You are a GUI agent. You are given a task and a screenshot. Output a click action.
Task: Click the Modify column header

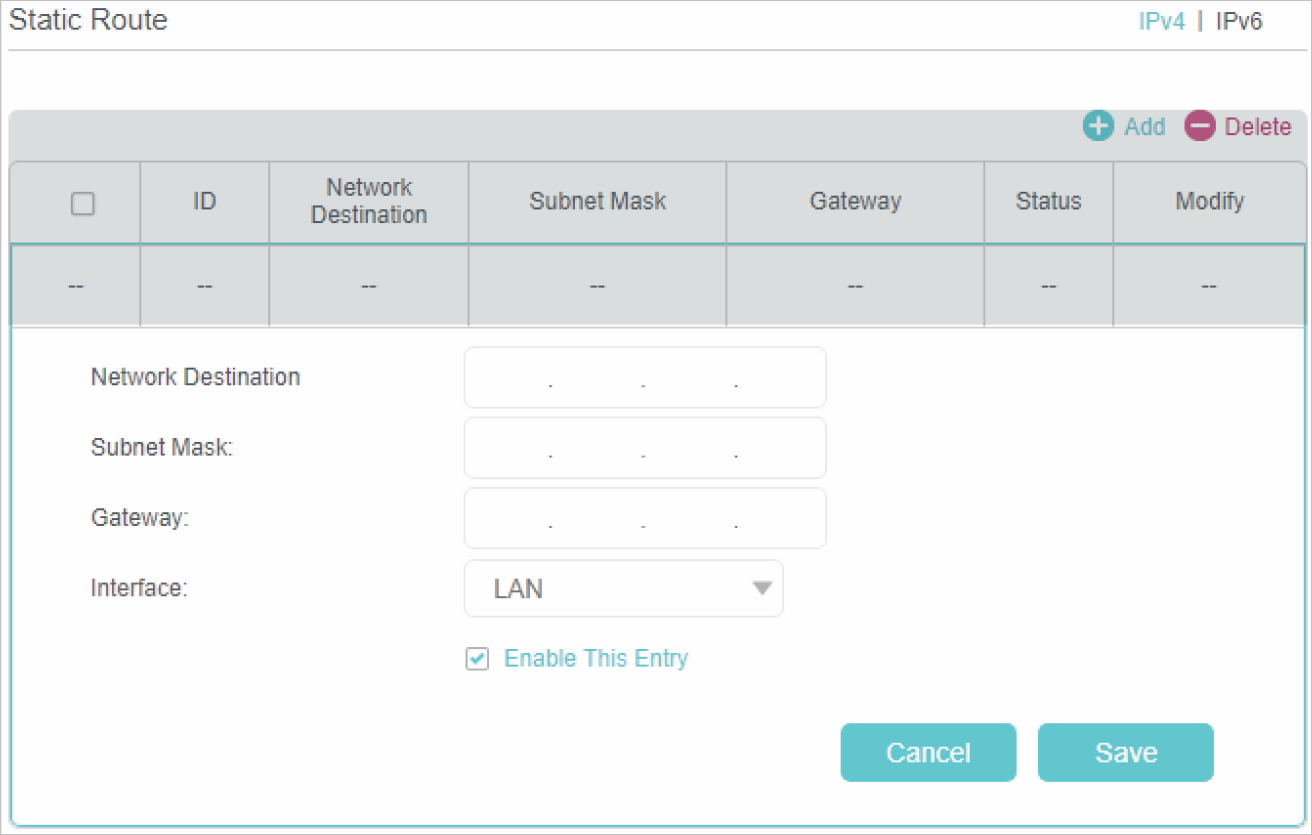click(1209, 201)
